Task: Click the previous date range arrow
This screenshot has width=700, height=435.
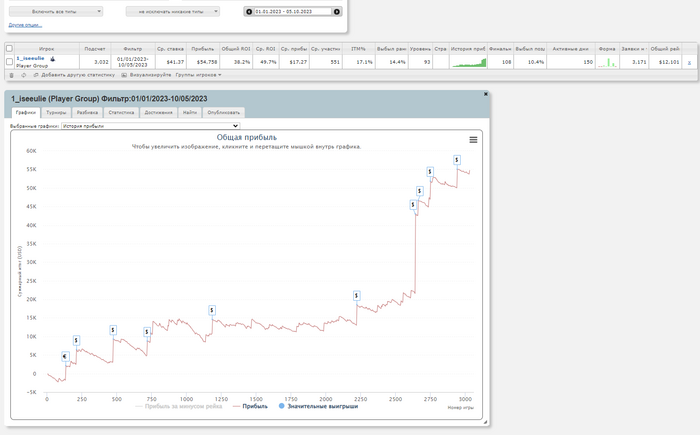Action: (249, 12)
